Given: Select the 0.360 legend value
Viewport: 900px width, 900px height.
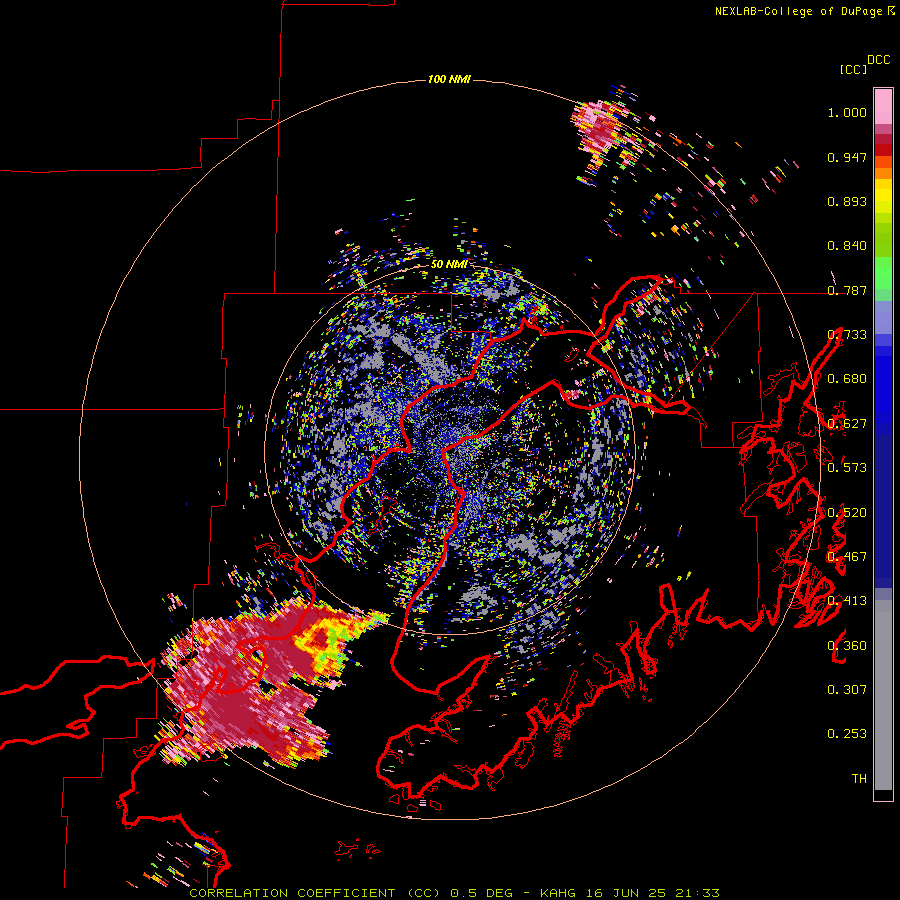Looking at the screenshot, I should [x=847, y=646].
